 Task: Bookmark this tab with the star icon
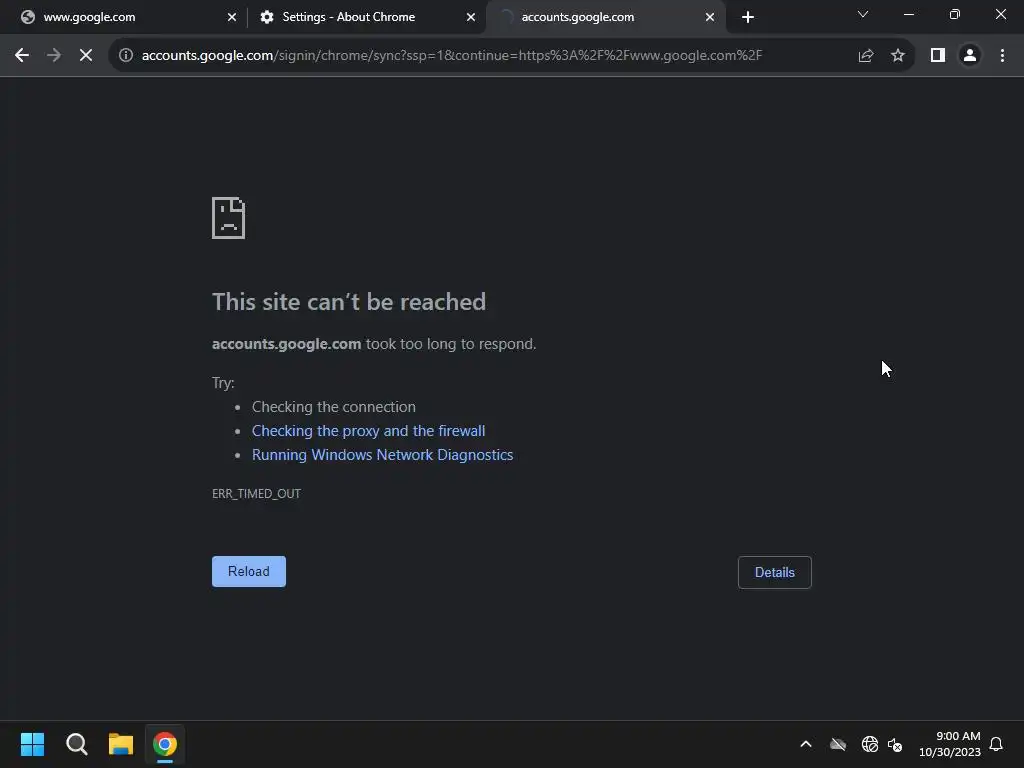(x=898, y=56)
